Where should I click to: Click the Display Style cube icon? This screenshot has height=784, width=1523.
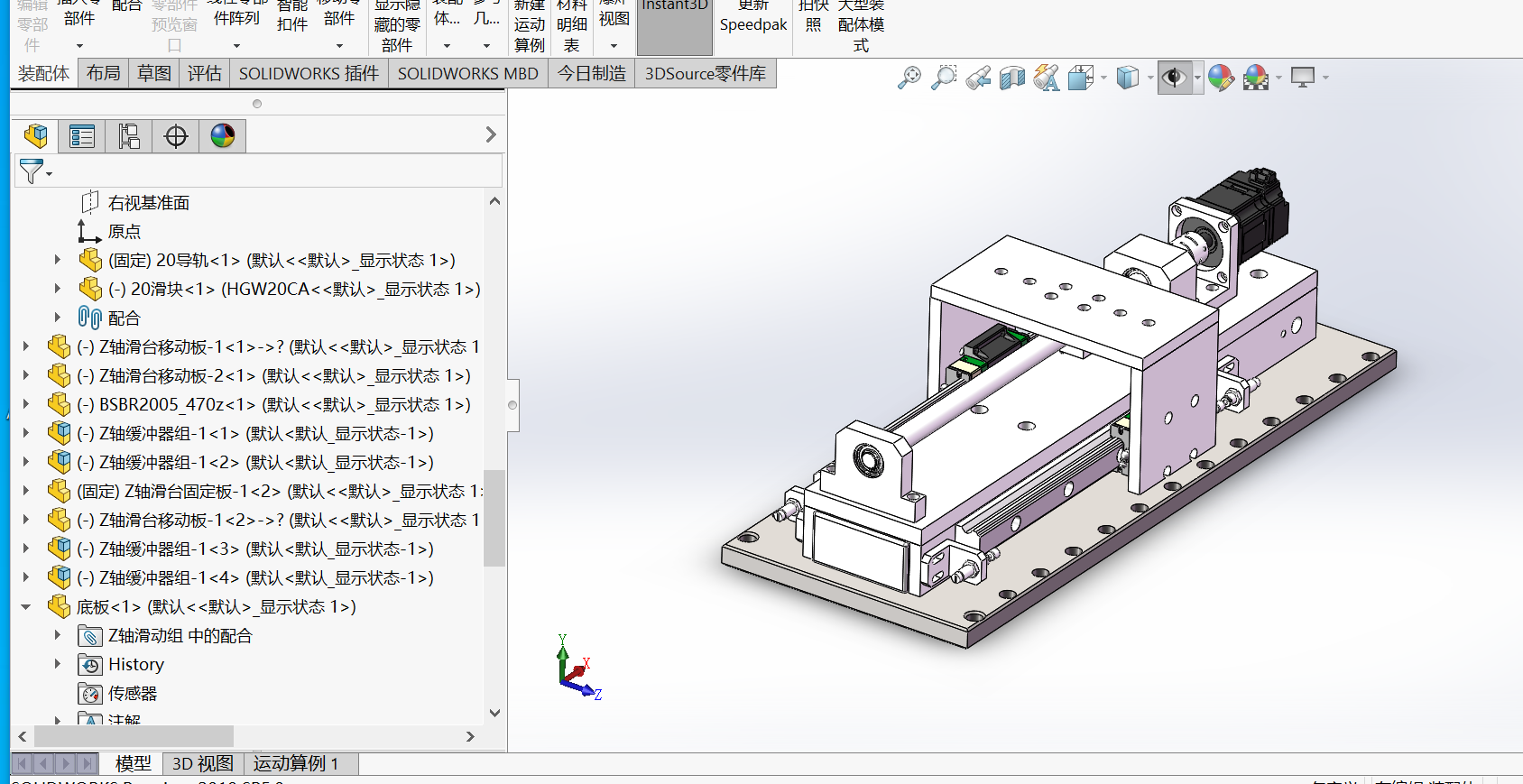1128,78
